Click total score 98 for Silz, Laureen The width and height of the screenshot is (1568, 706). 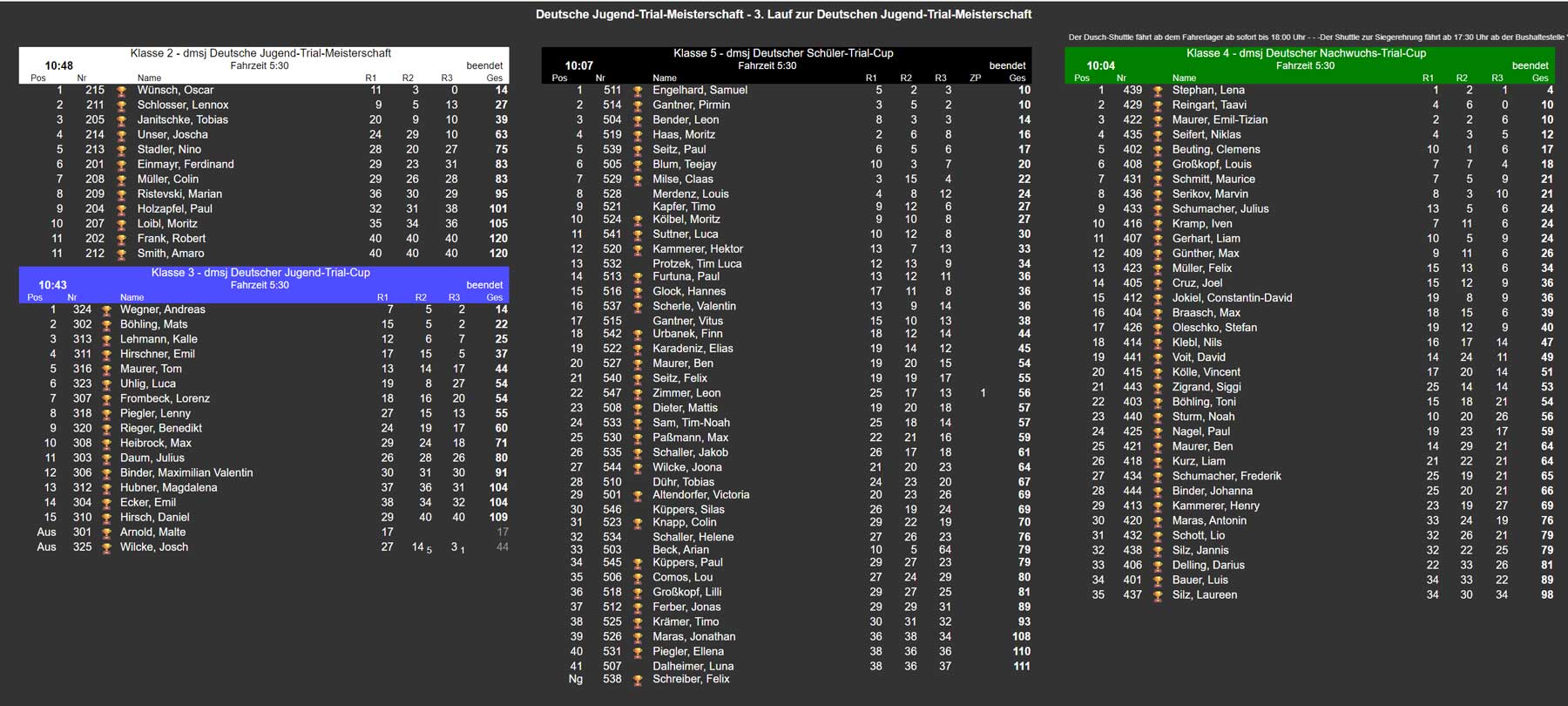point(1546,594)
